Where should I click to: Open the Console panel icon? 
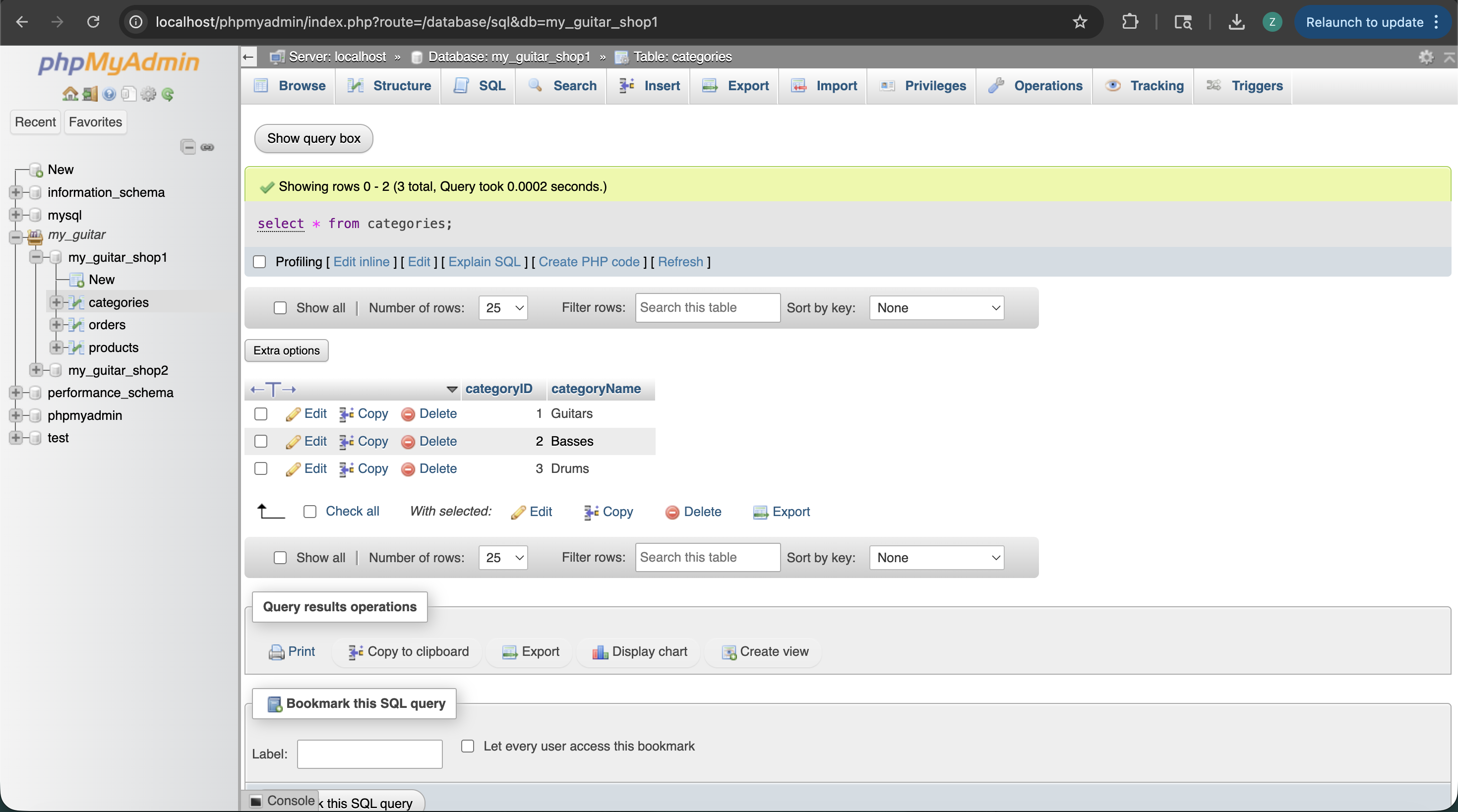tap(256, 801)
